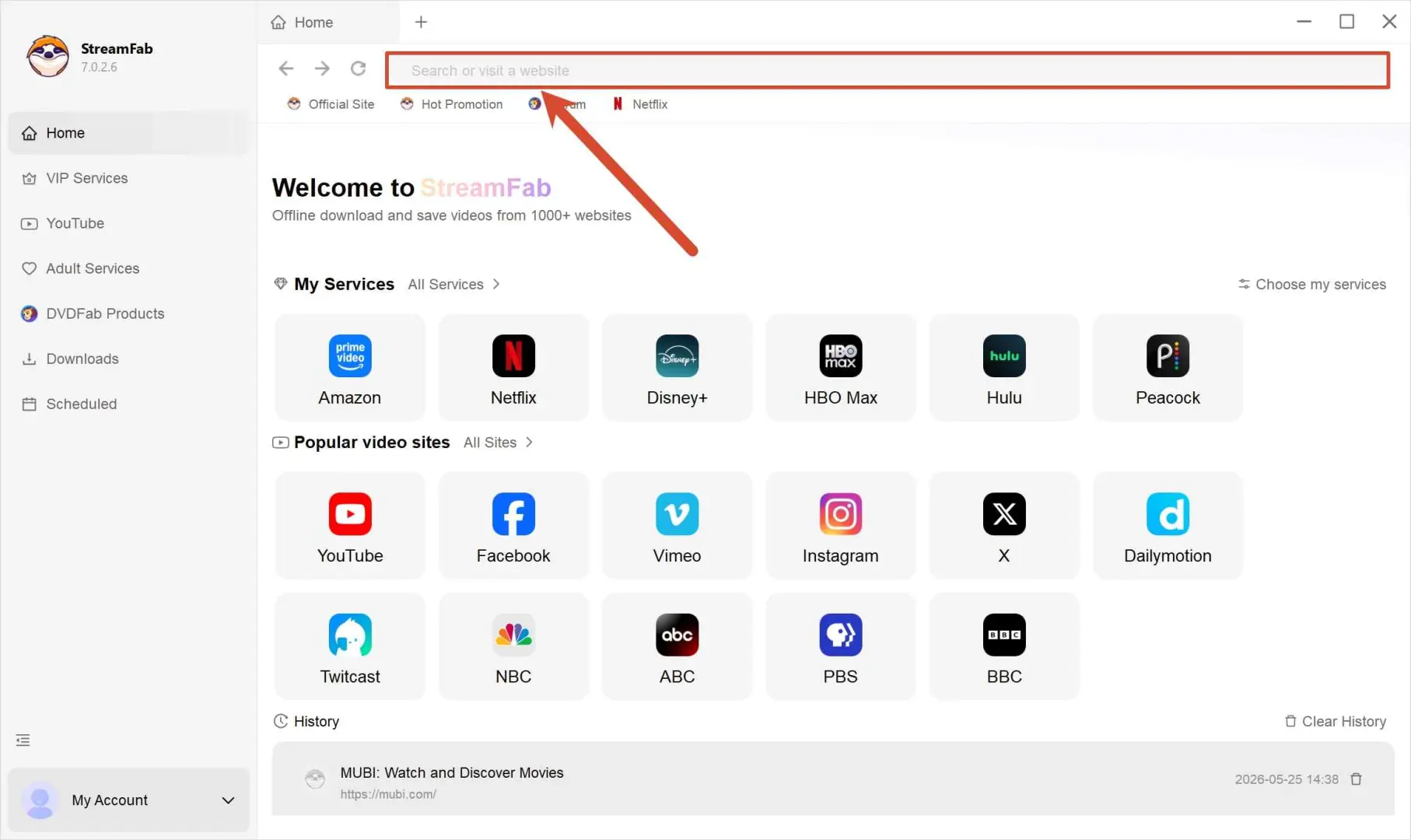The width and height of the screenshot is (1411, 840).
Task: Open Scheduled in the sidebar
Action: pyautogui.click(x=128, y=404)
